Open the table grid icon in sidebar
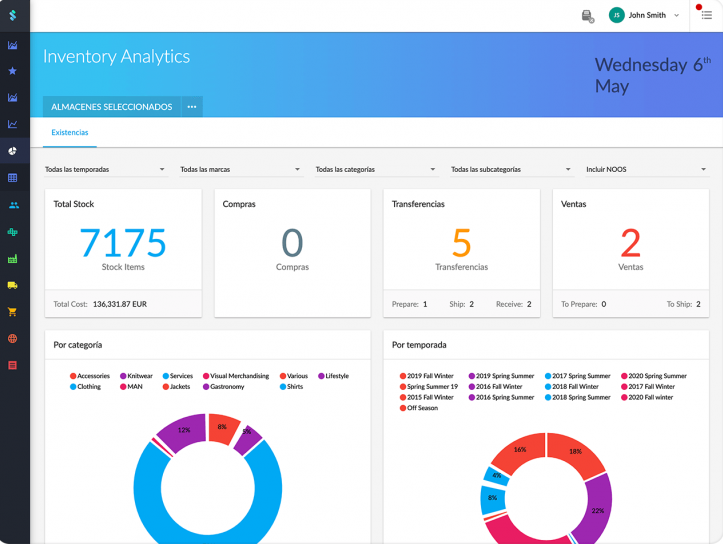This screenshot has width=723, height=544. pos(13,178)
